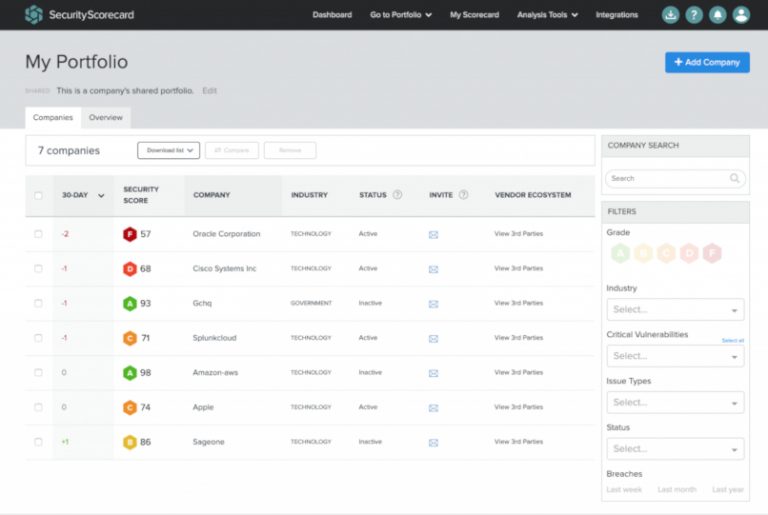
Task: Filter by grade D hexagon
Action: [x=689, y=253]
